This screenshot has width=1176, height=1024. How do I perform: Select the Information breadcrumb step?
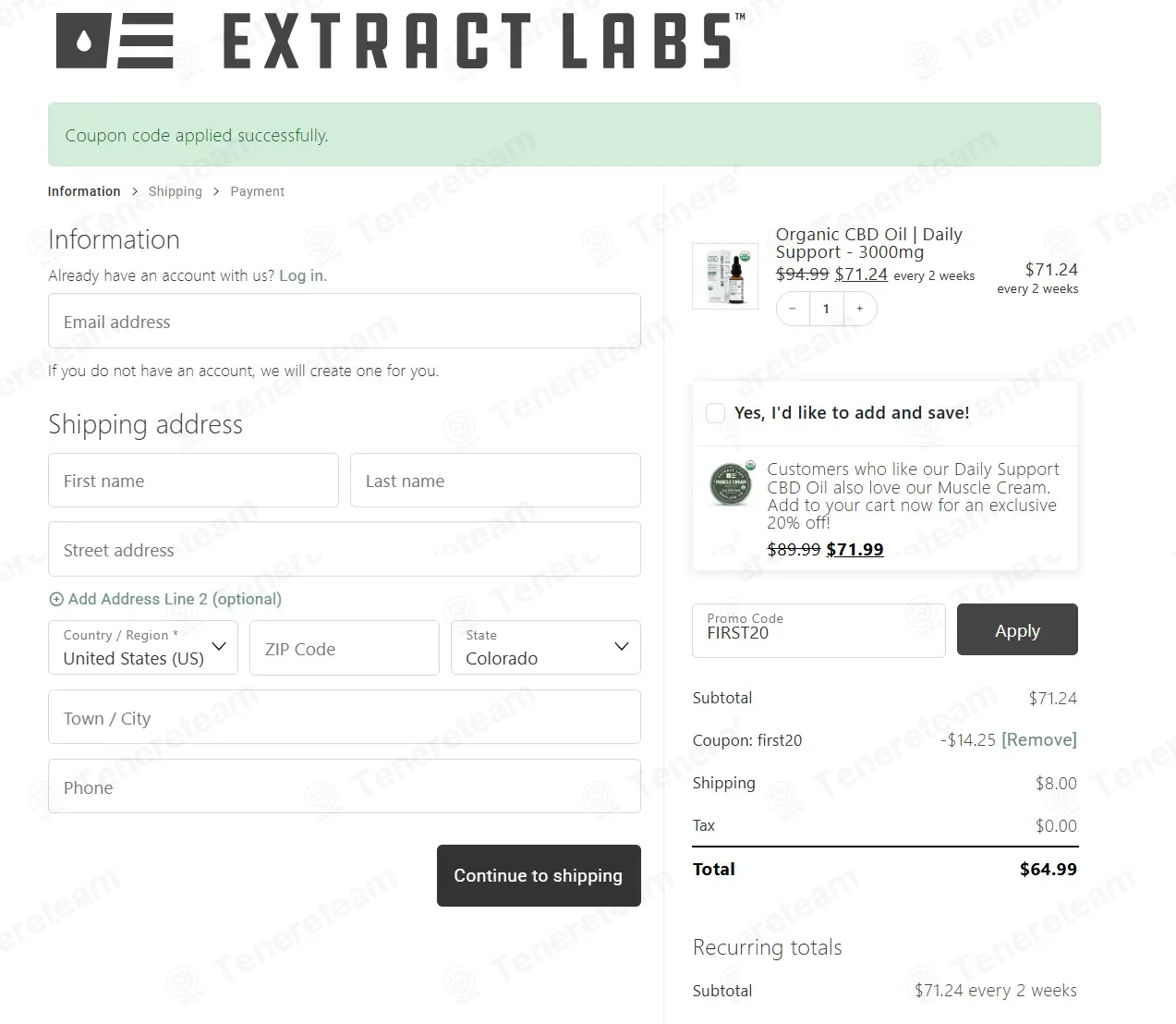click(84, 191)
